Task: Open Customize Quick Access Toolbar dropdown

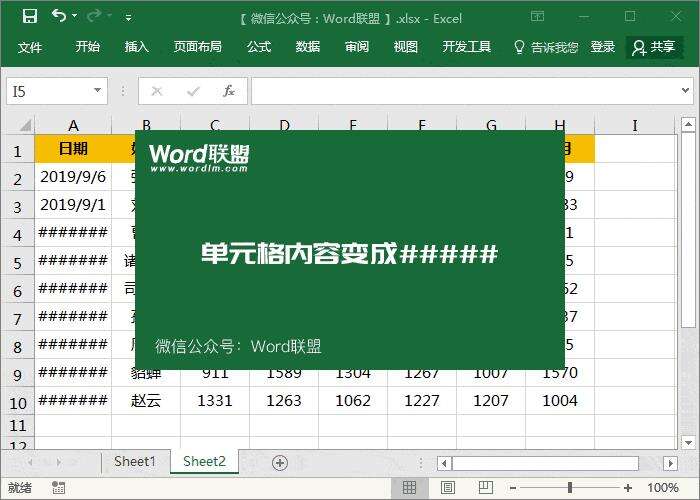Action: pyautogui.click(x=129, y=18)
